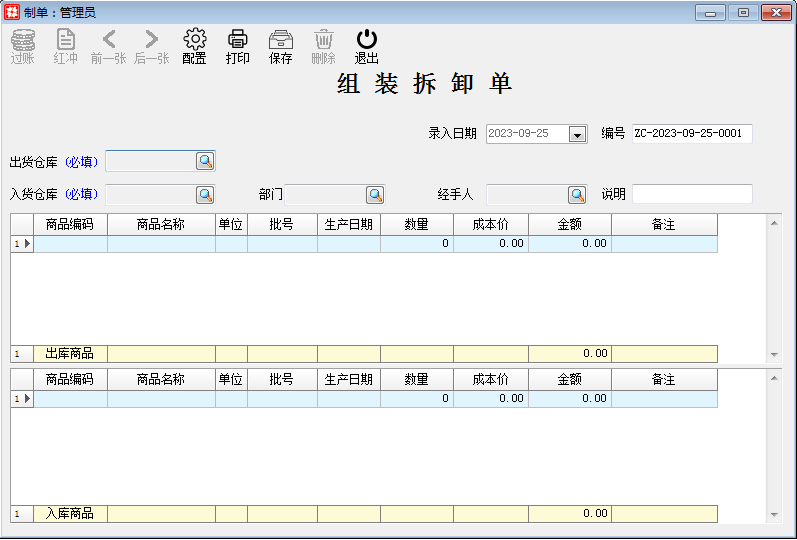Click 数量 cell in lower table row
The height and width of the screenshot is (540, 797).
pos(416,398)
